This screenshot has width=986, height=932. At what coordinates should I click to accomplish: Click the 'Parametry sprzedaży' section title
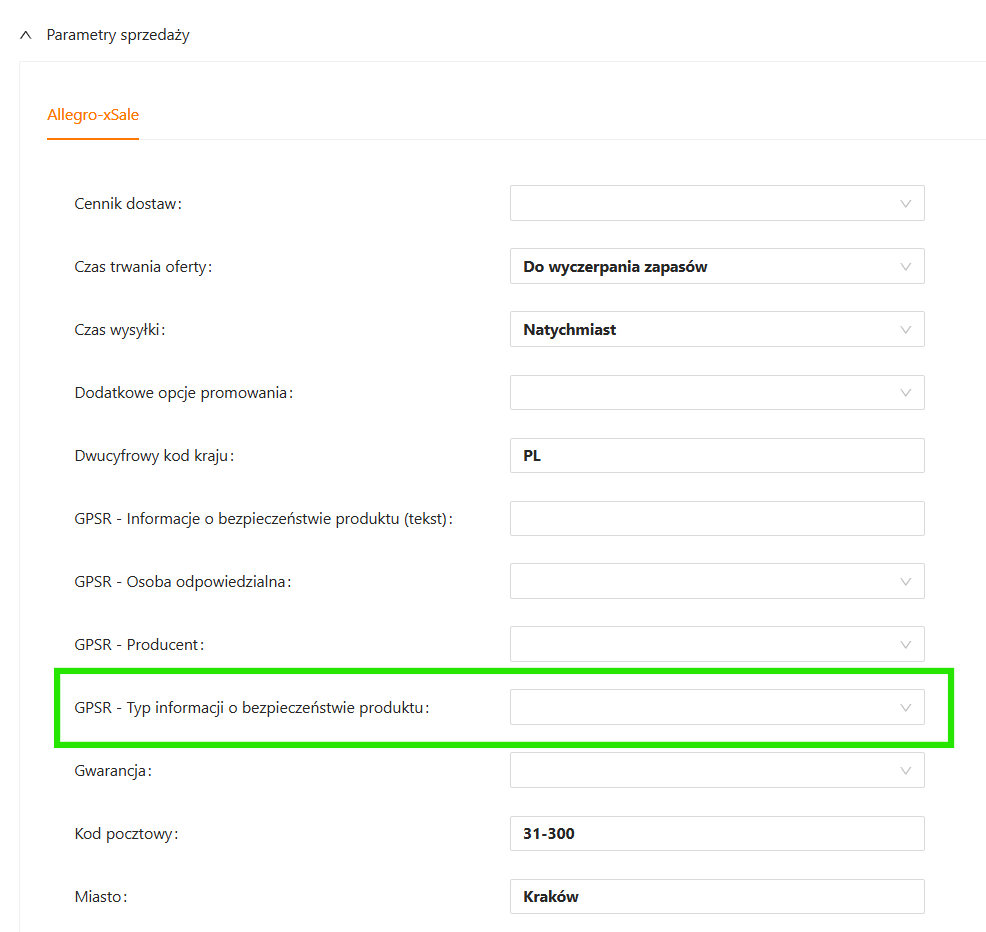coord(118,35)
